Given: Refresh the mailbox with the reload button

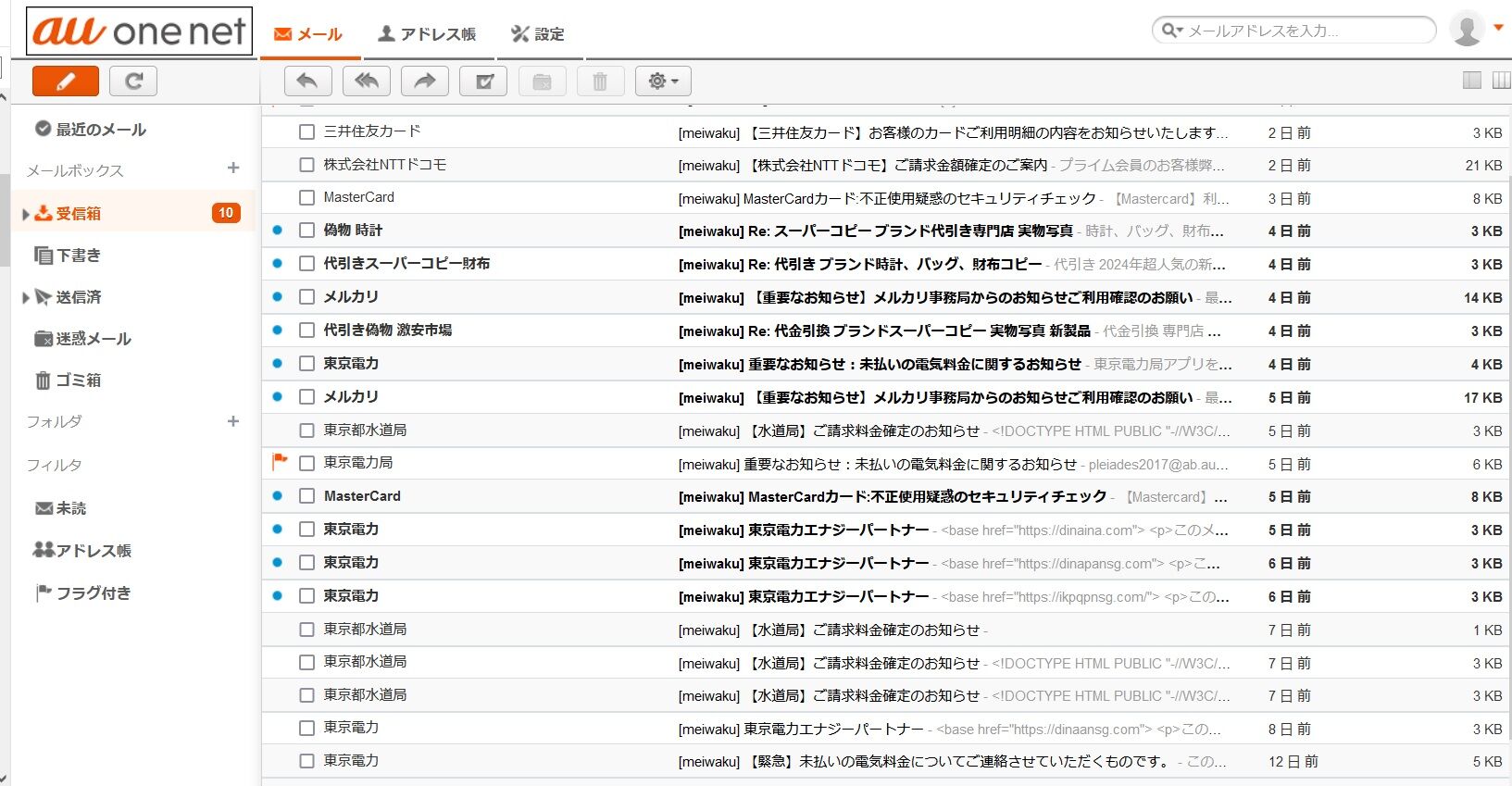Looking at the screenshot, I should click(x=133, y=81).
